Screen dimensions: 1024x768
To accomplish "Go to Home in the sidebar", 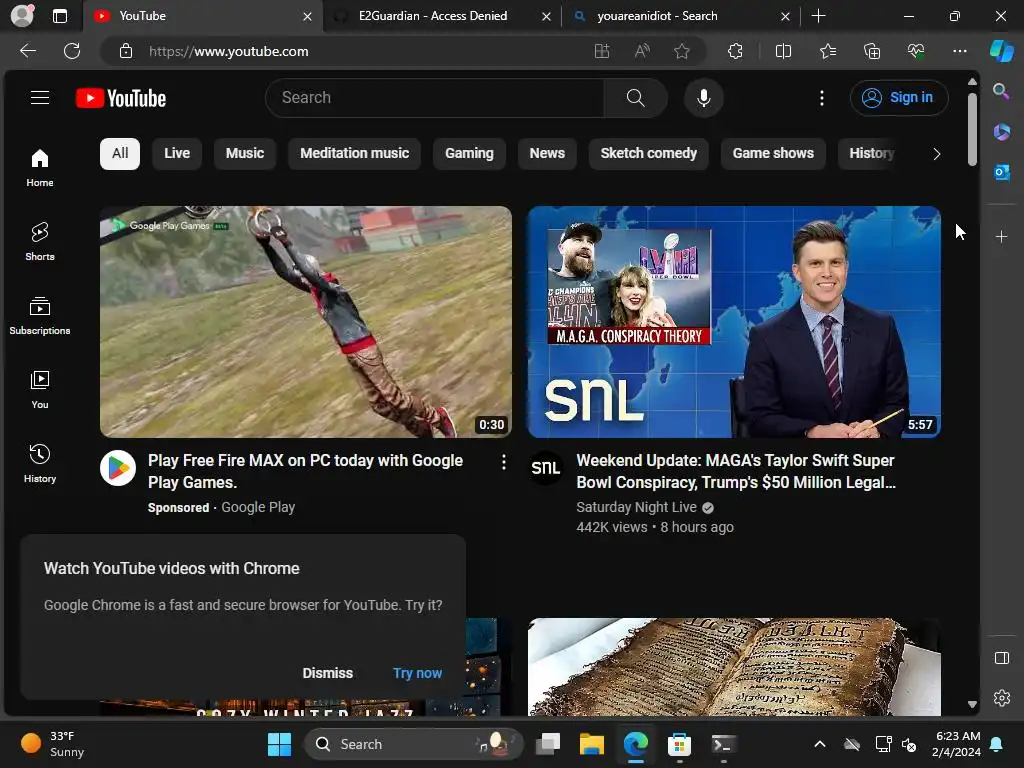I will pyautogui.click(x=40, y=168).
